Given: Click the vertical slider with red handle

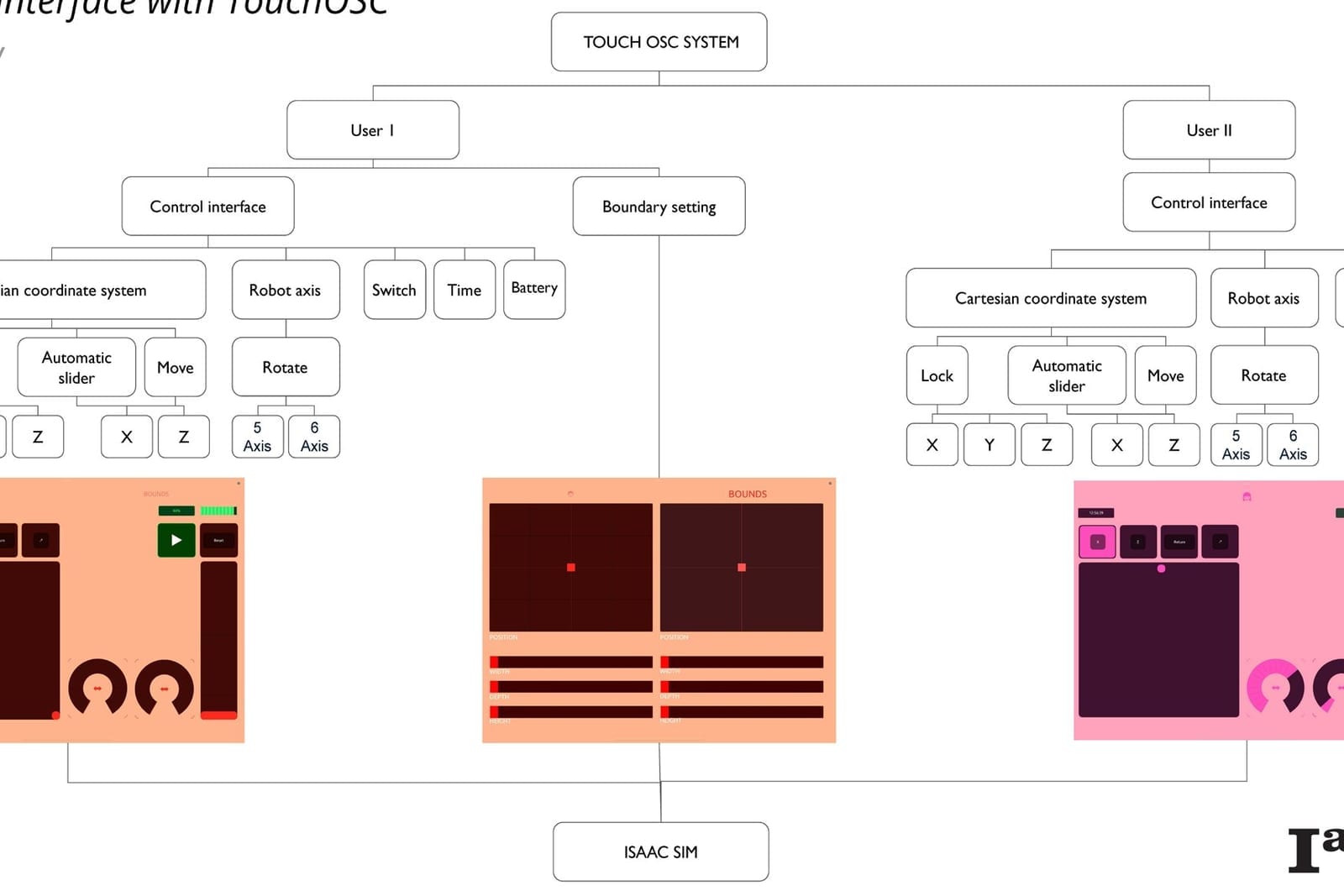Looking at the screenshot, I should (218, 641).
